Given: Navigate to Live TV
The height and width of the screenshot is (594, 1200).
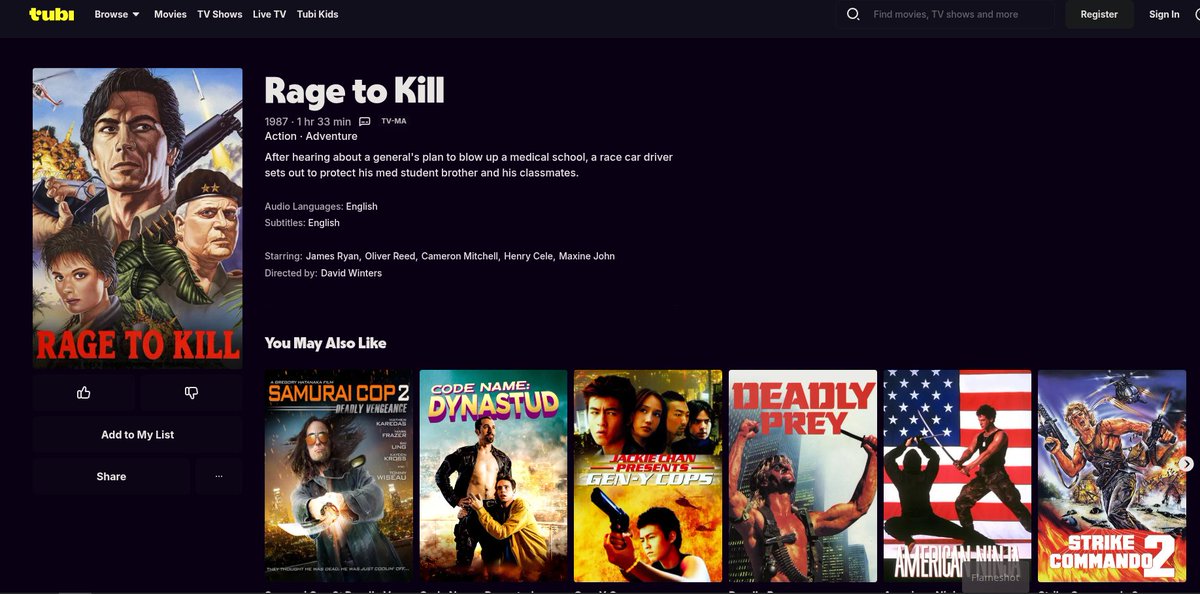Looking at the screenshot, I should (x=269, y=14).
